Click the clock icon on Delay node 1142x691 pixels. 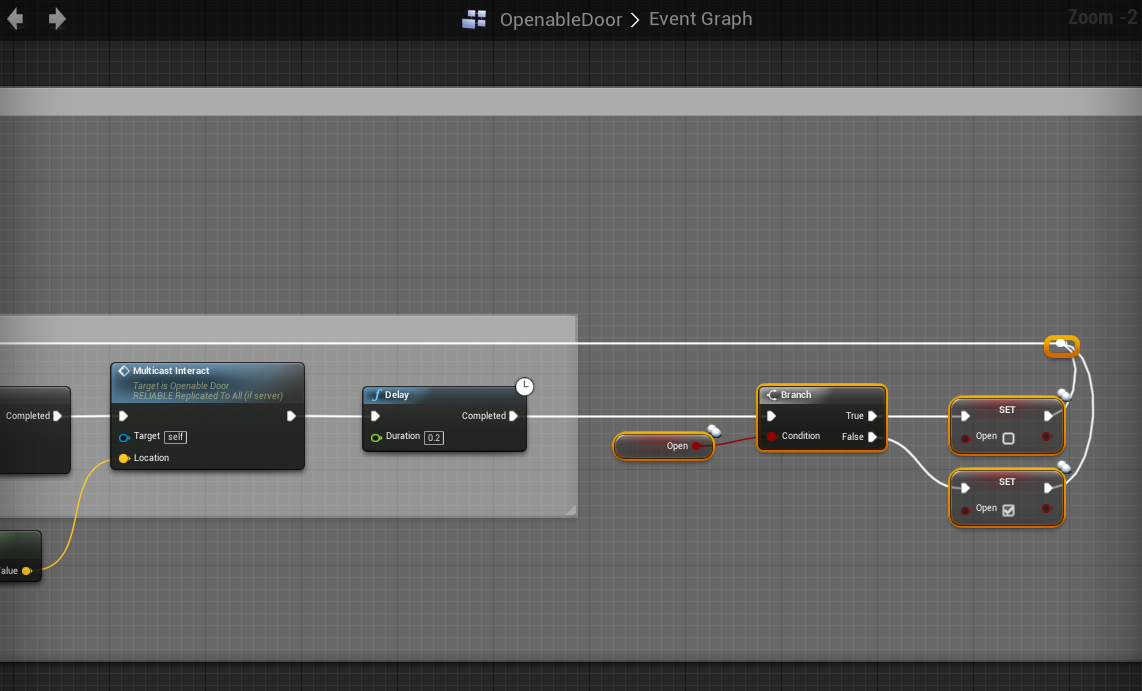[x=524, y=386]
